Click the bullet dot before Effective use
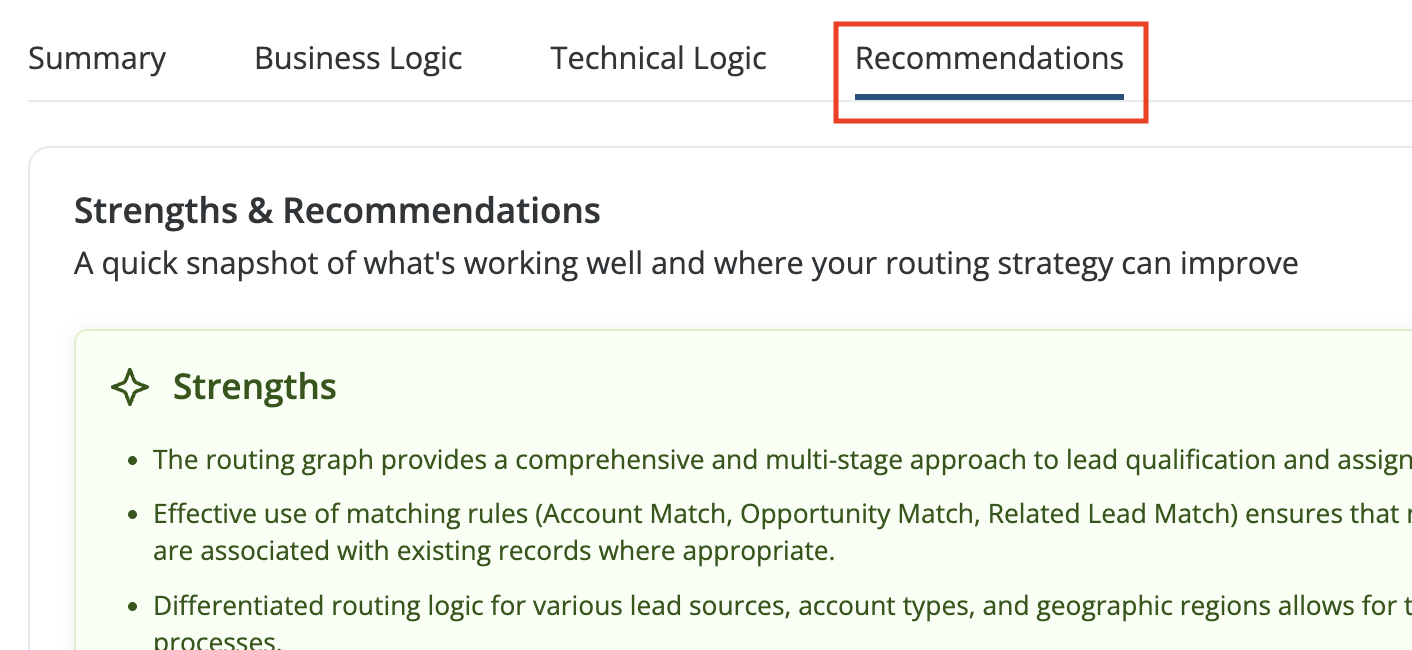1412x650 pixels. [133, 515]
